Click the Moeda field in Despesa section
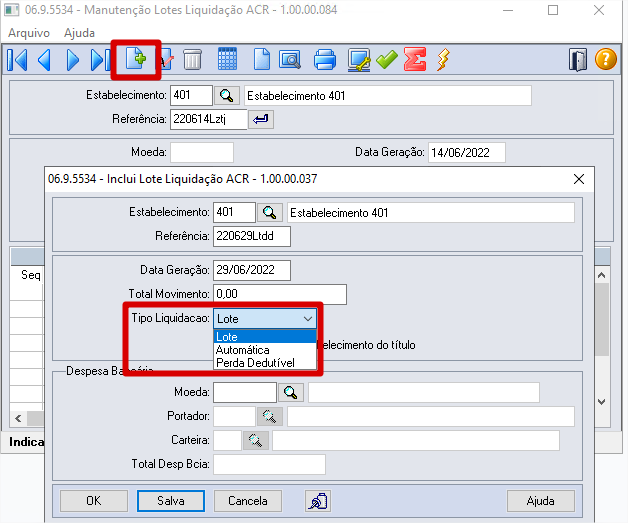This screenshot has height=523, width=628. click(x=245, y=392)
